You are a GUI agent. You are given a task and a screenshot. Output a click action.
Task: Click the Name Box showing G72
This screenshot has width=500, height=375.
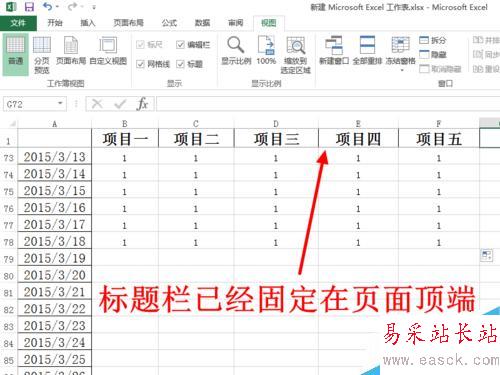coord(29,104)
